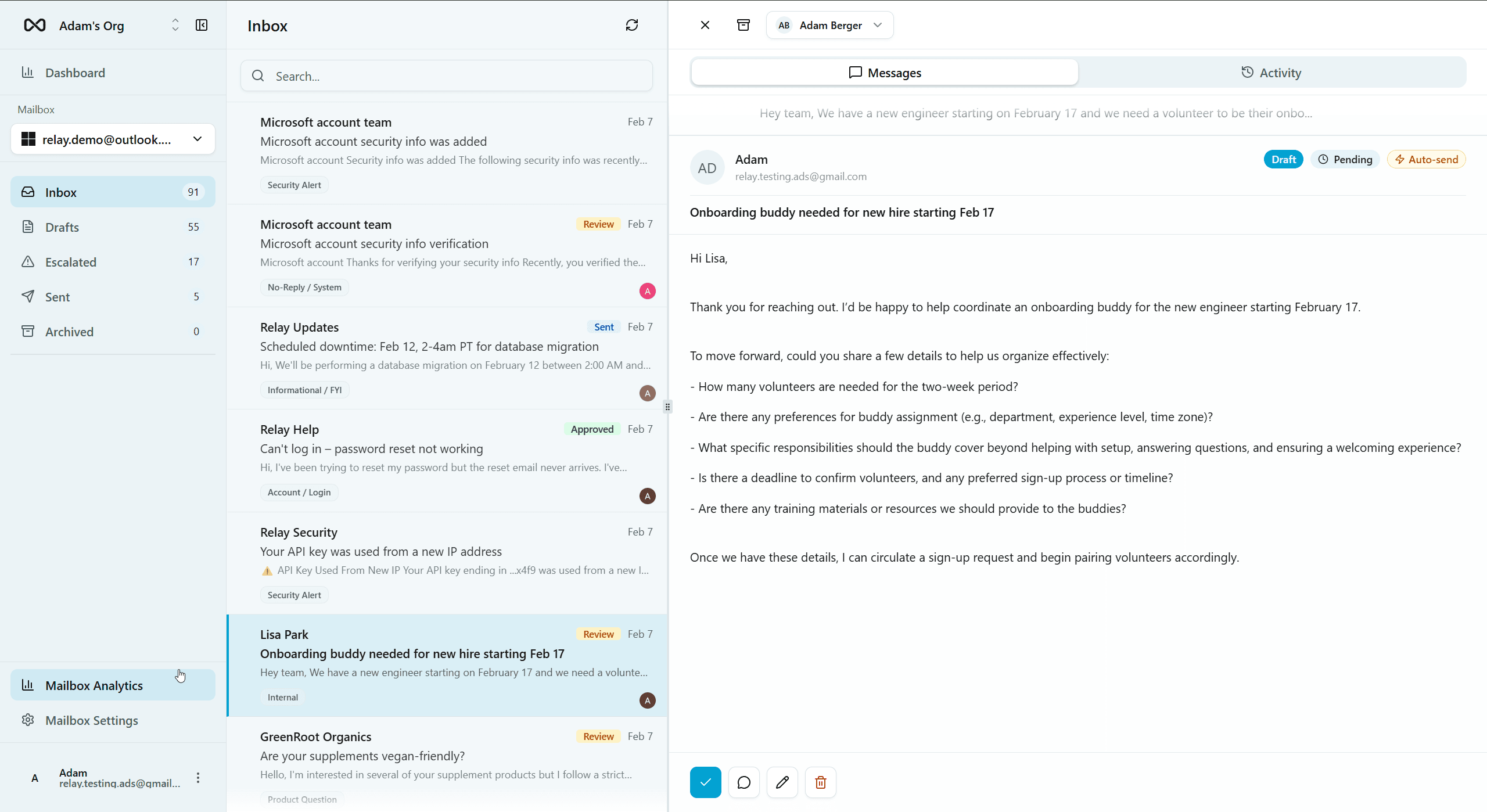The image size is (1487, 812).
Task: Toggle the Draft status badge
Action: 1283,159
